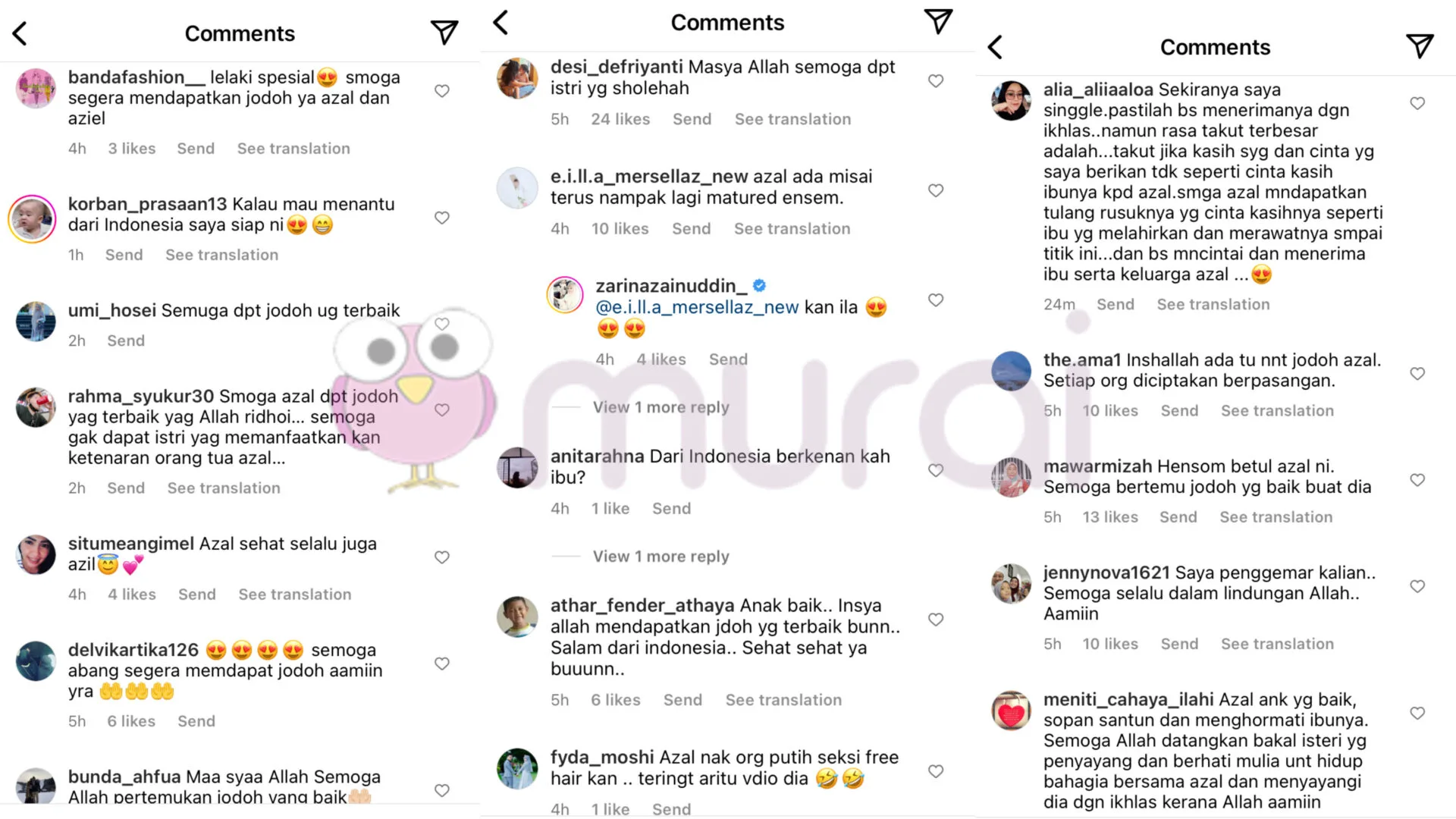The image size is (1456, 819).
Task: Open korban_prasaan13's profile picture
Action: point(33,219)
